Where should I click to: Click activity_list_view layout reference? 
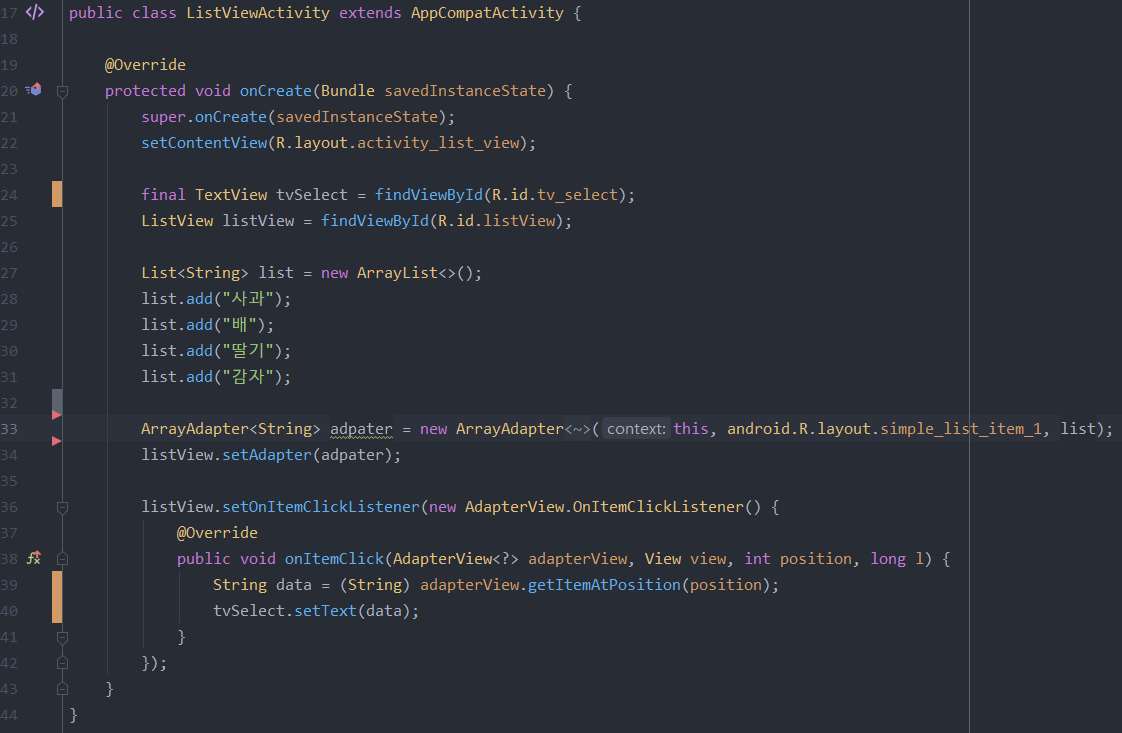coord(439,143)
